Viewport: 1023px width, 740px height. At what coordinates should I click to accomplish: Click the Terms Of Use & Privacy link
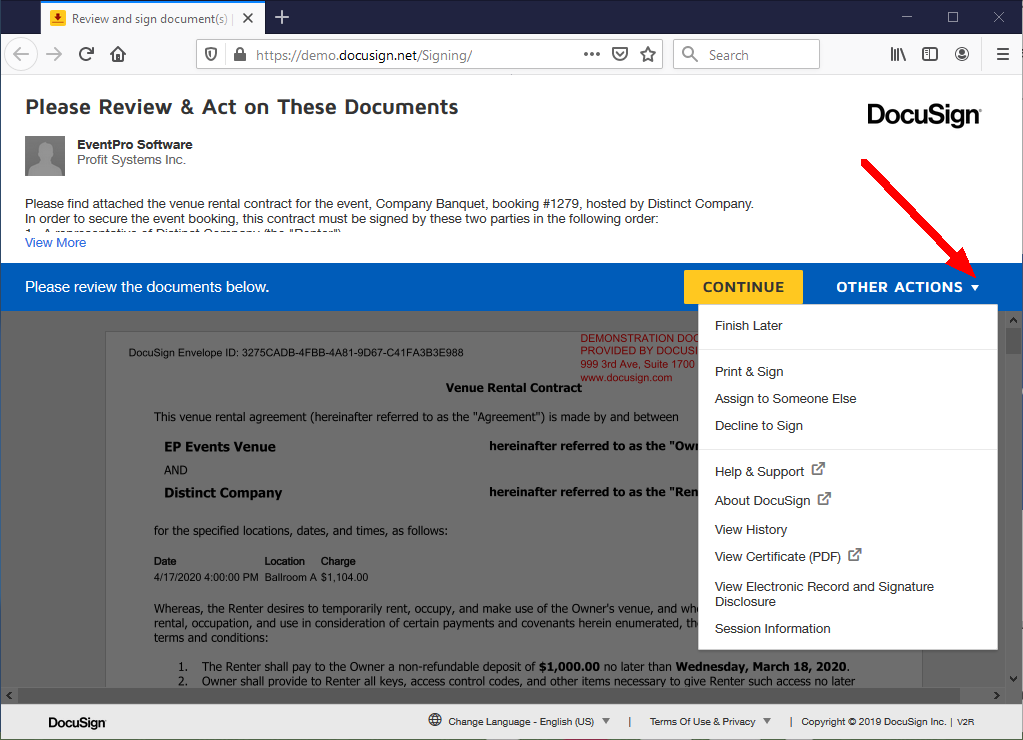[x=702, y=721]
